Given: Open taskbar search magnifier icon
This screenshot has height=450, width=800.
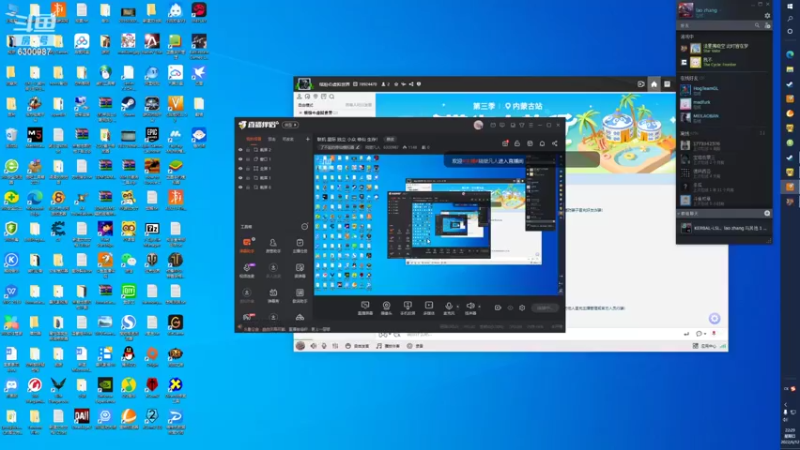Looking at the screenshot, I should point(790,19).
